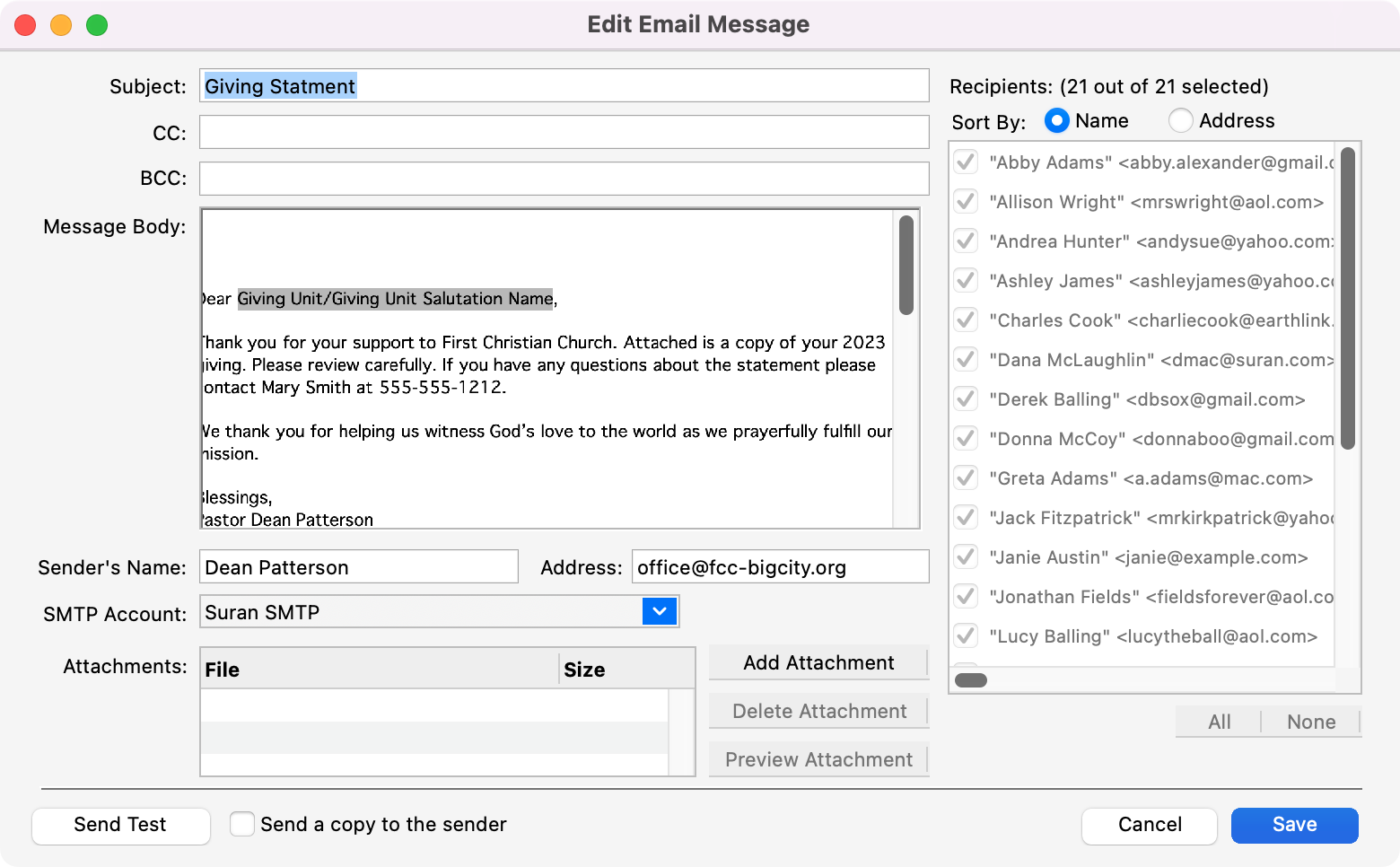The image size is (1400, 867).
Task: Click the message body vertical scrollbar
Action: coord(906,266)
